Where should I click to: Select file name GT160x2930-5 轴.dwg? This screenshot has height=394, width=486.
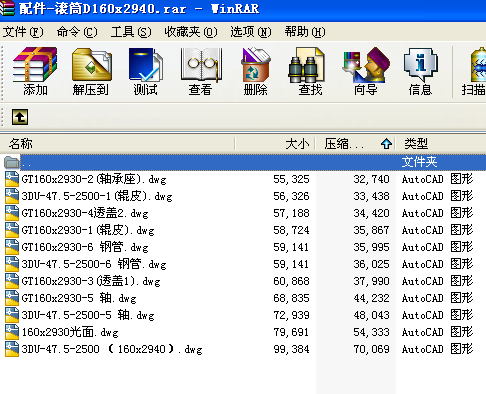pyautogui.click(x=79, y=298)
